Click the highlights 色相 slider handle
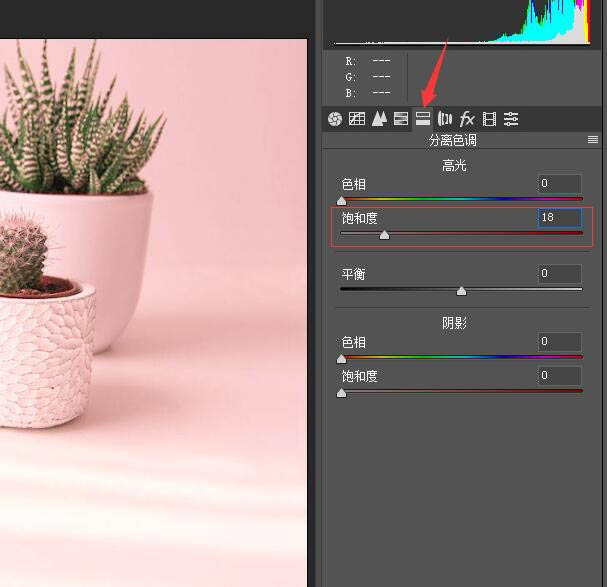607x587 pixels. pyautogui.click(x=341, y=201)
